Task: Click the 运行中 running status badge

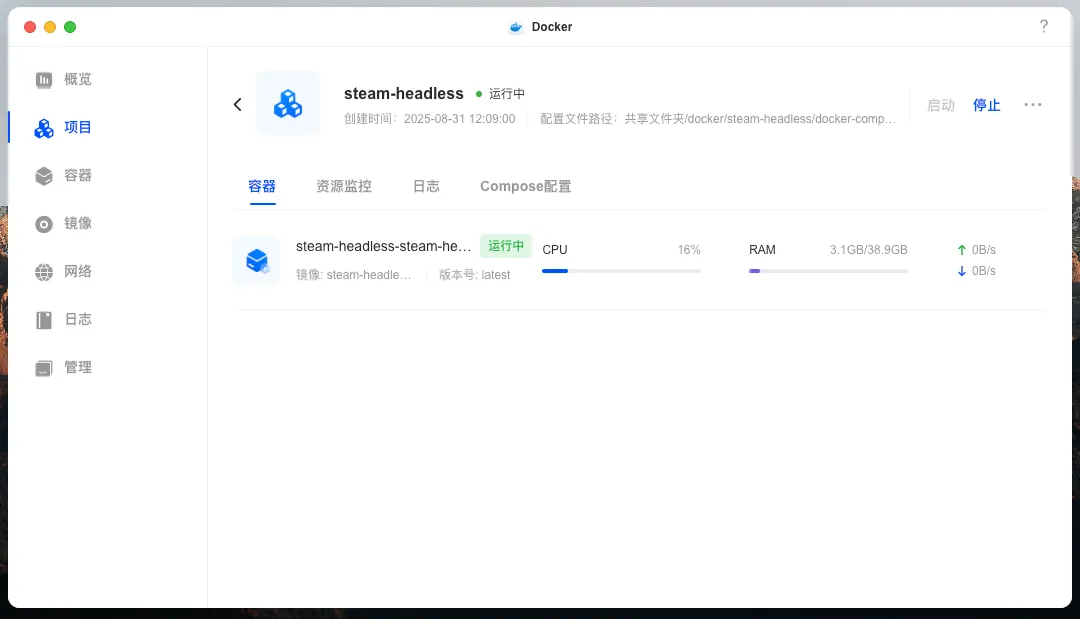Action: pos(505,246)
